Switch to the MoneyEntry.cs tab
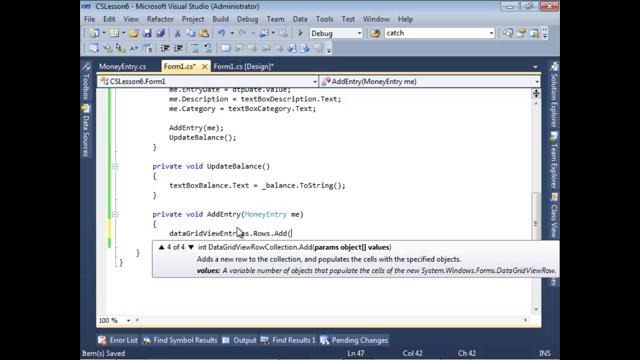The image size is (640, 360). click(122, 67)
